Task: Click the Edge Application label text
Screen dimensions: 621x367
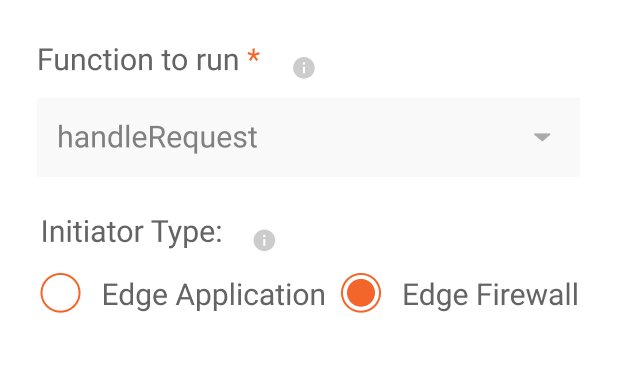Action: 213,296
